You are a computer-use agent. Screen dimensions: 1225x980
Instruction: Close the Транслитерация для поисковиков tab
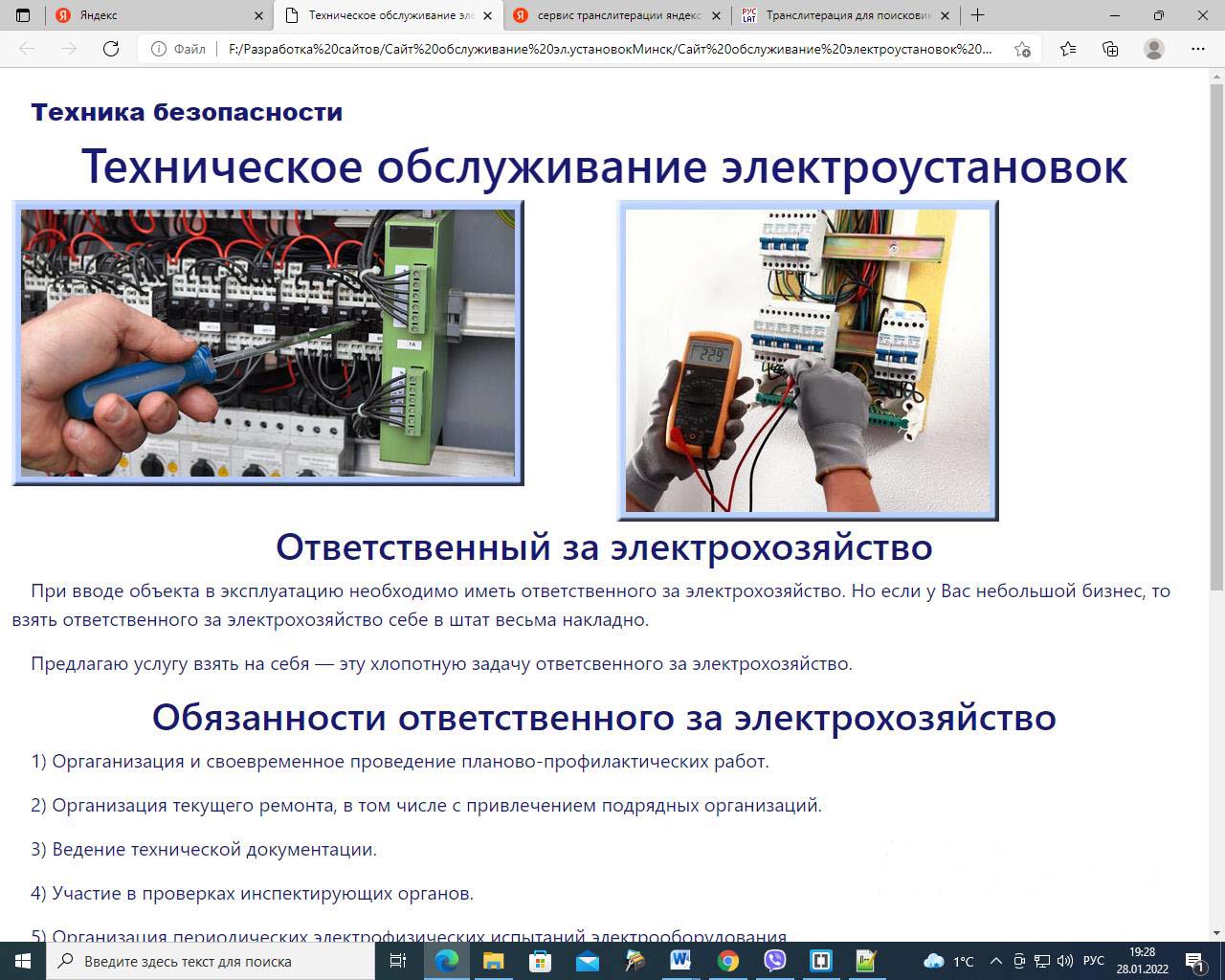coord(946,15)
